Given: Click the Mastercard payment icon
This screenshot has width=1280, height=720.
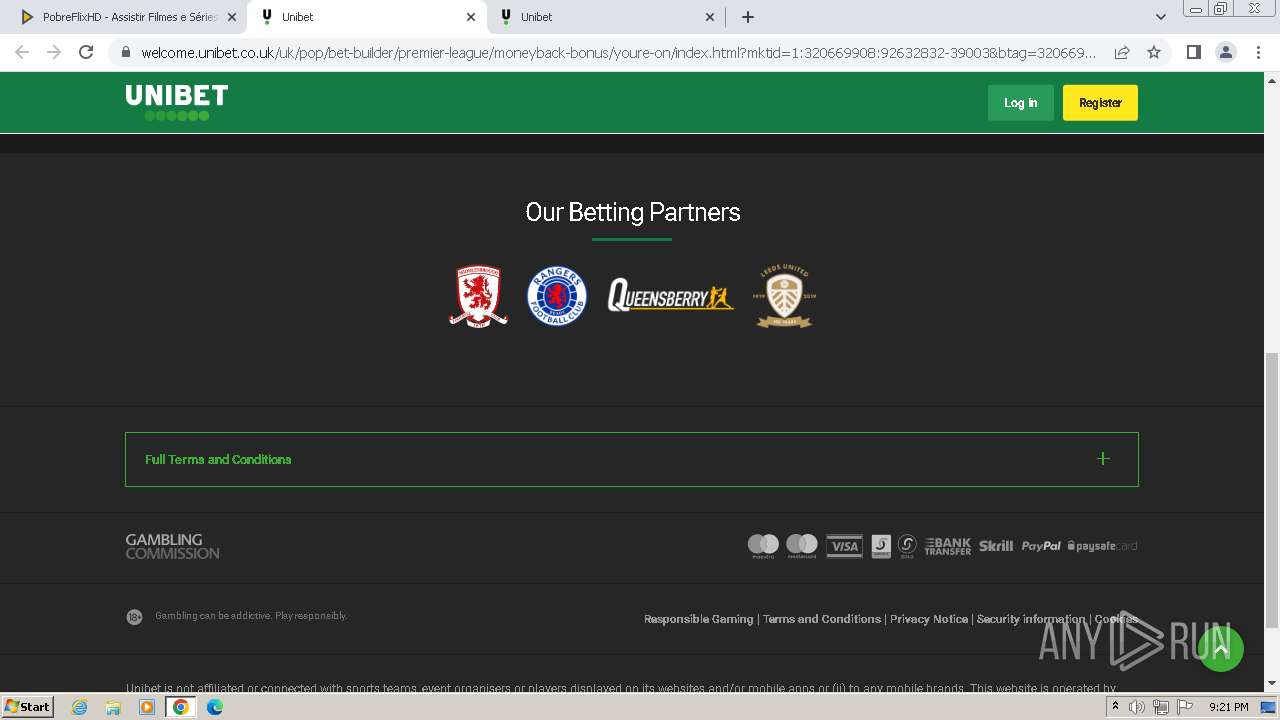Looking at the screenshot, I should point(802,546).
